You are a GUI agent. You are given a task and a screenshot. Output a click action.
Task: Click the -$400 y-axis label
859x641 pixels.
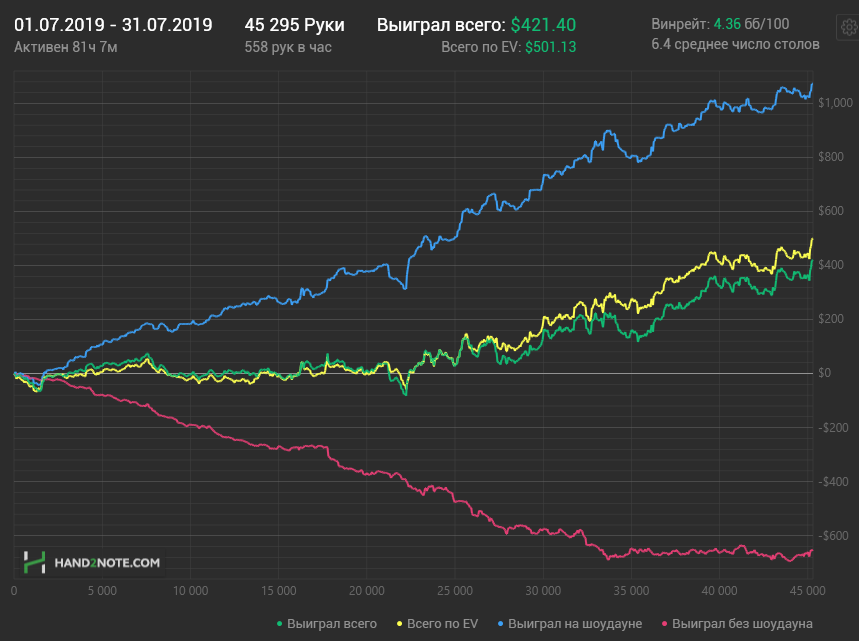pos(833,482)
